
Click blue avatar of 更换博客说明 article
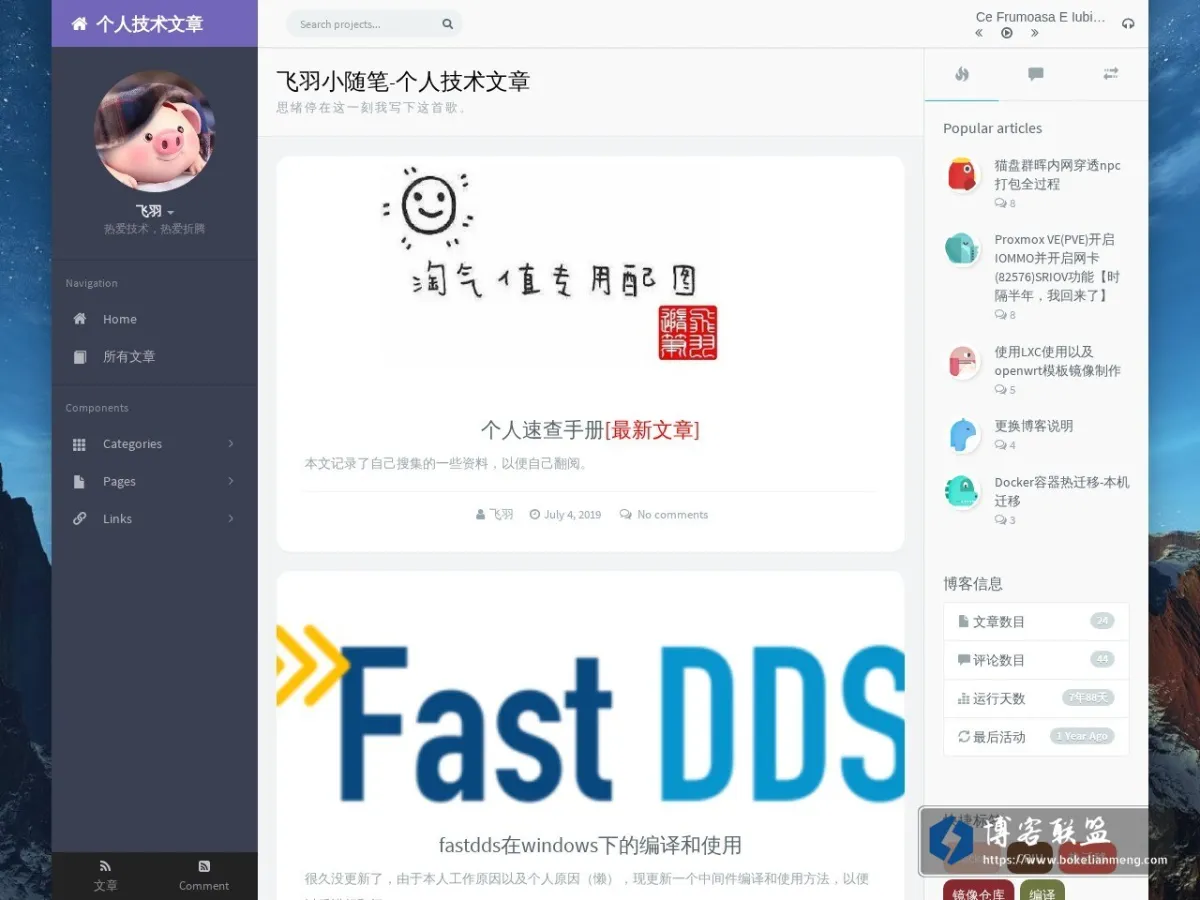point(962,435)
